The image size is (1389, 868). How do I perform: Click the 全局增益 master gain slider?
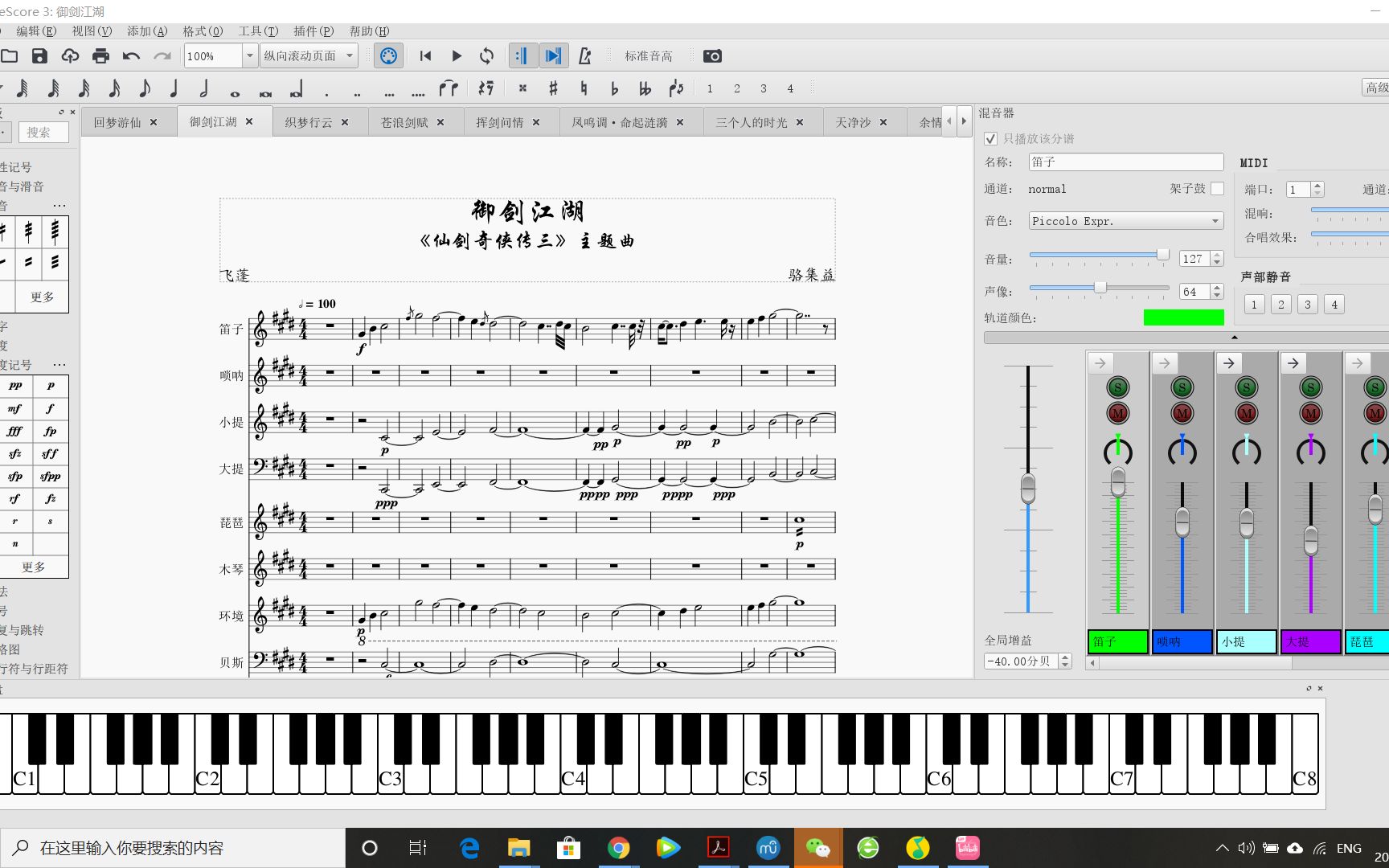[x=1028, y=489]
